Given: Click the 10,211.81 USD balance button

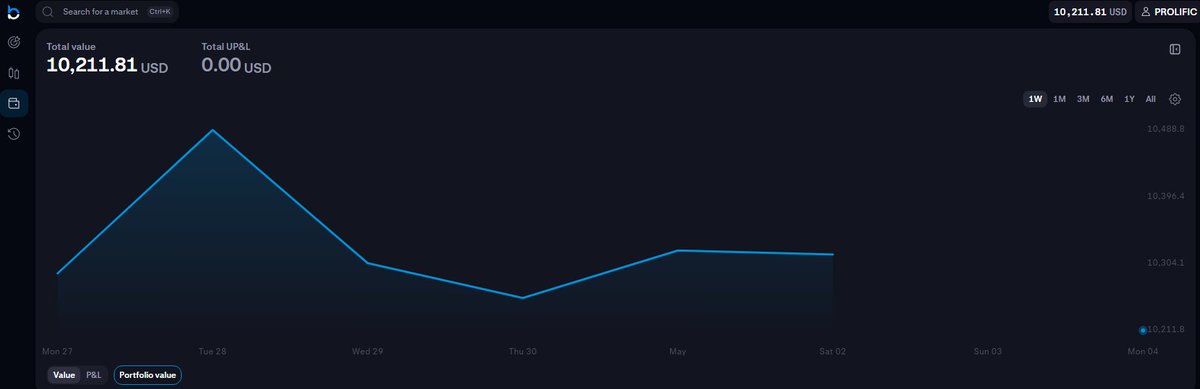Looking at the screenshot, I should [x=1089, y=12].
